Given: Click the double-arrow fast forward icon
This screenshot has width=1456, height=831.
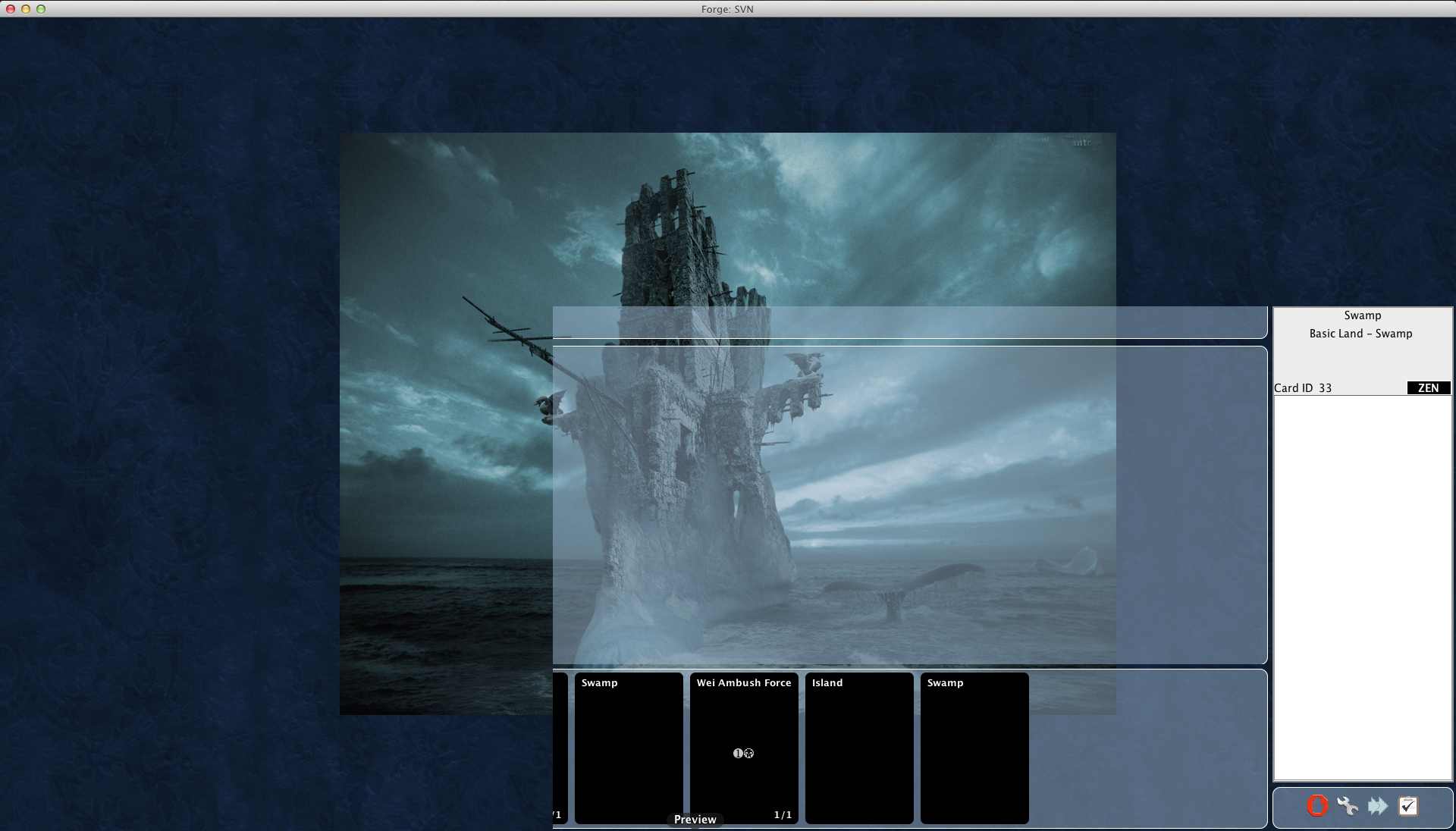Looking at the screenshot, I should (x=1378, y=805).
